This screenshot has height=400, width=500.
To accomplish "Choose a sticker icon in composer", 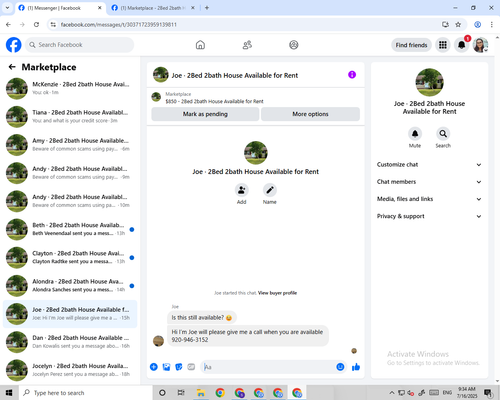I will [x=179, y=367].
